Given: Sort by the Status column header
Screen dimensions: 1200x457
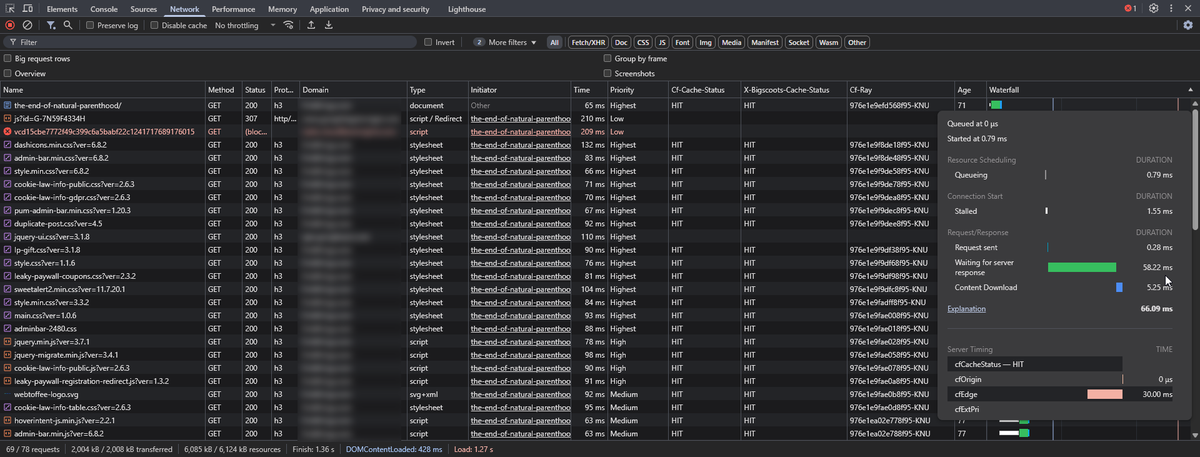Looking at the screenshot, I should coord(256,90).
